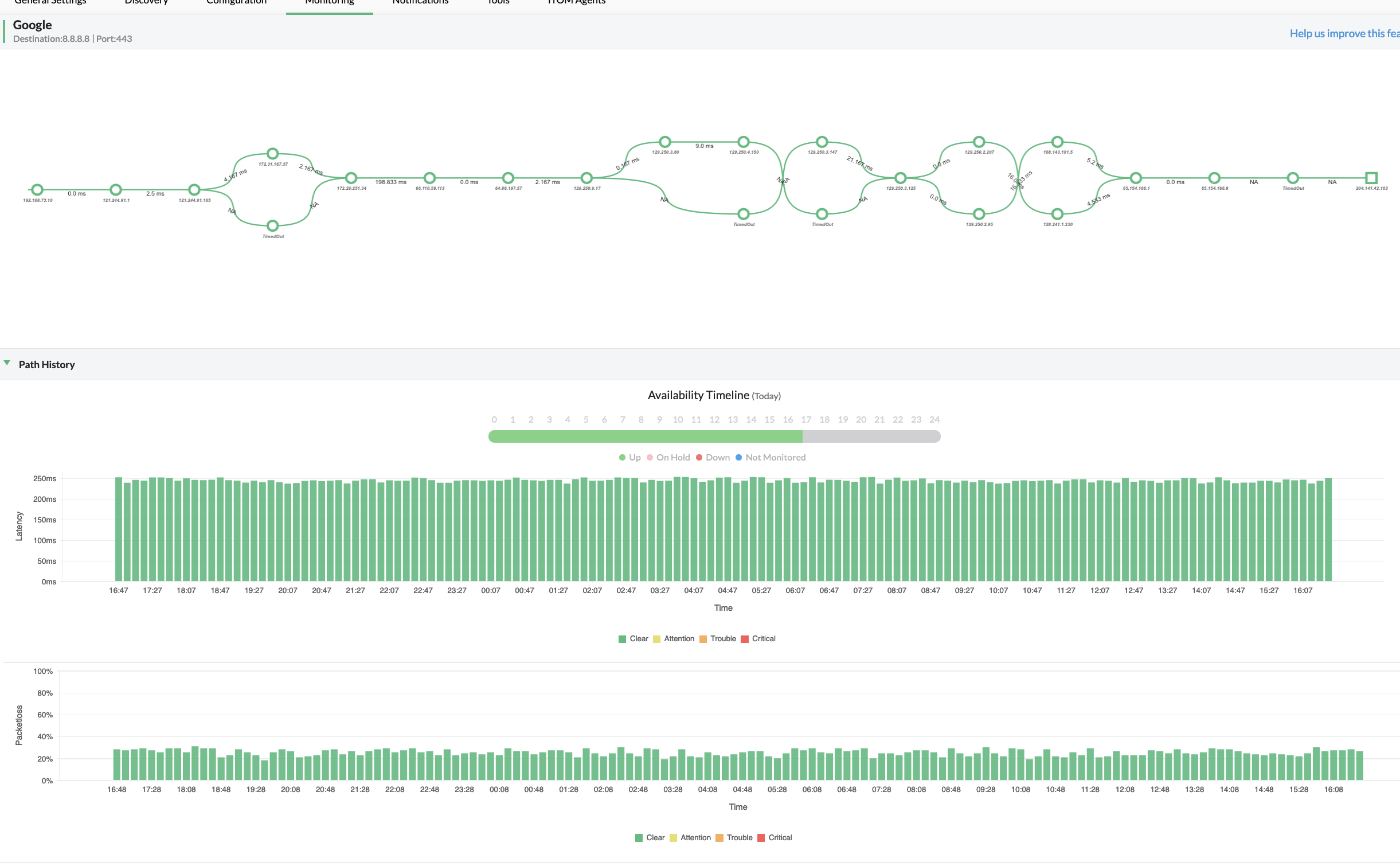Open the Configuration tab
This screenshot has height=866, width=1400.
pos(236,3)
